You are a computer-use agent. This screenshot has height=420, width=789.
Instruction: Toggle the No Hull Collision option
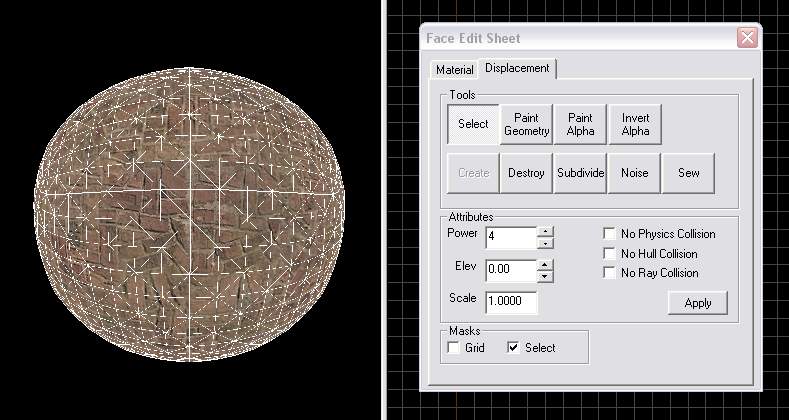[609, 254]
